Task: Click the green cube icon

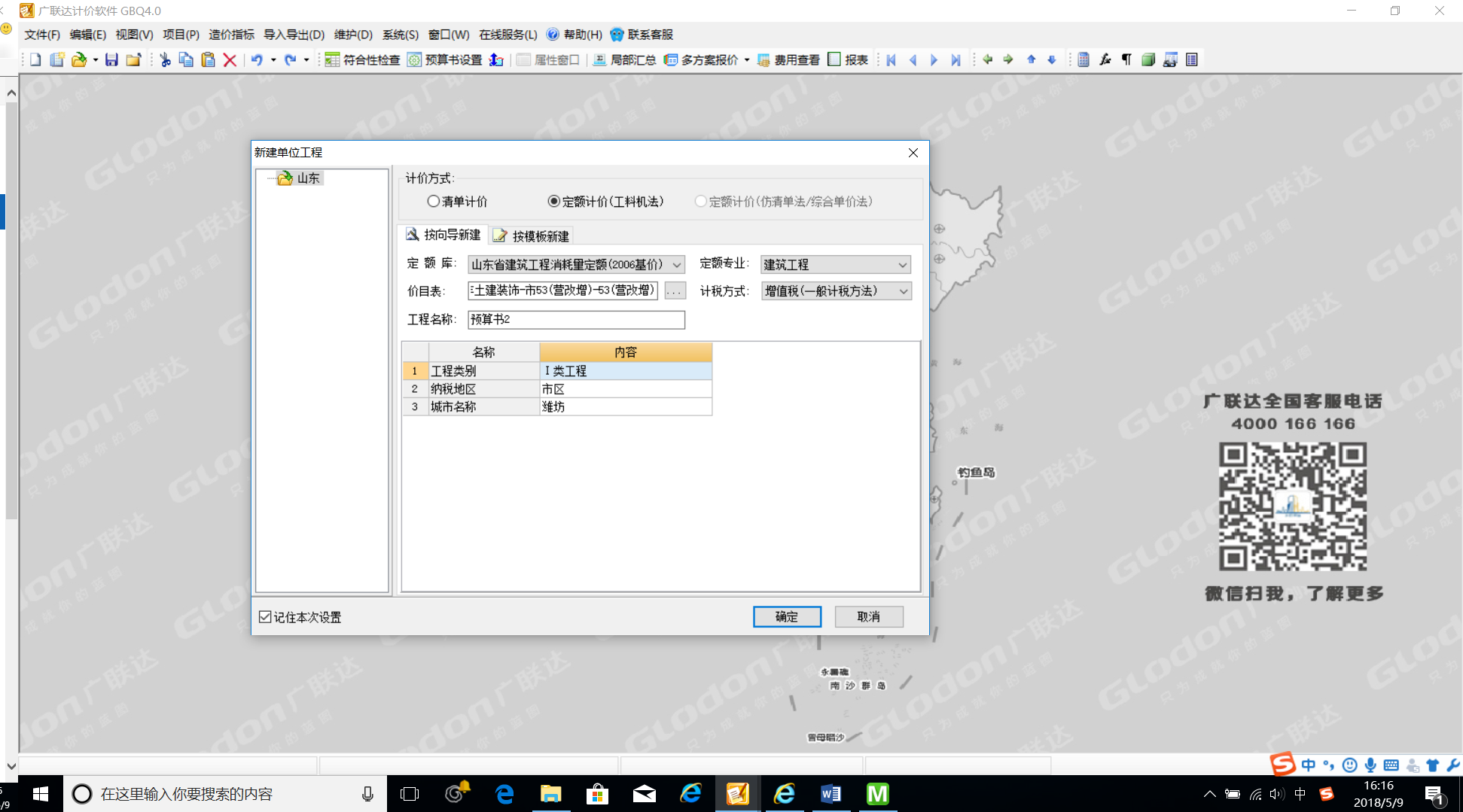Action: pyautogui.click(x=1148, y=60)
